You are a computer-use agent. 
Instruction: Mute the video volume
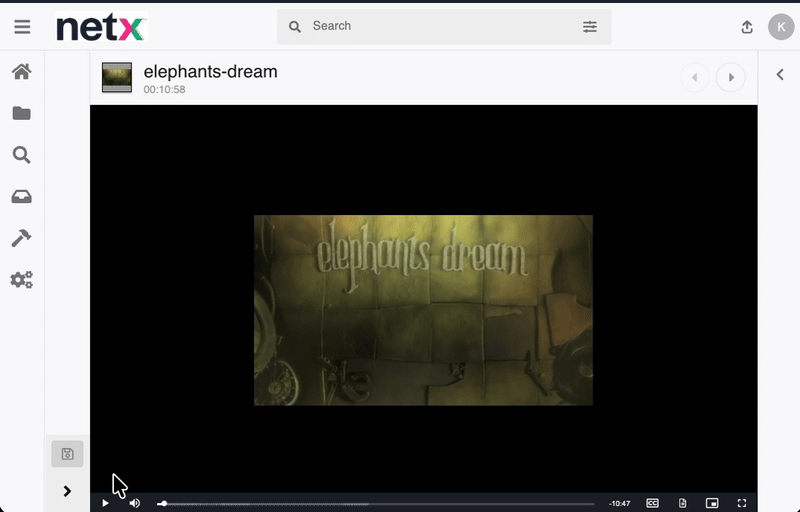tap(135, 503)
